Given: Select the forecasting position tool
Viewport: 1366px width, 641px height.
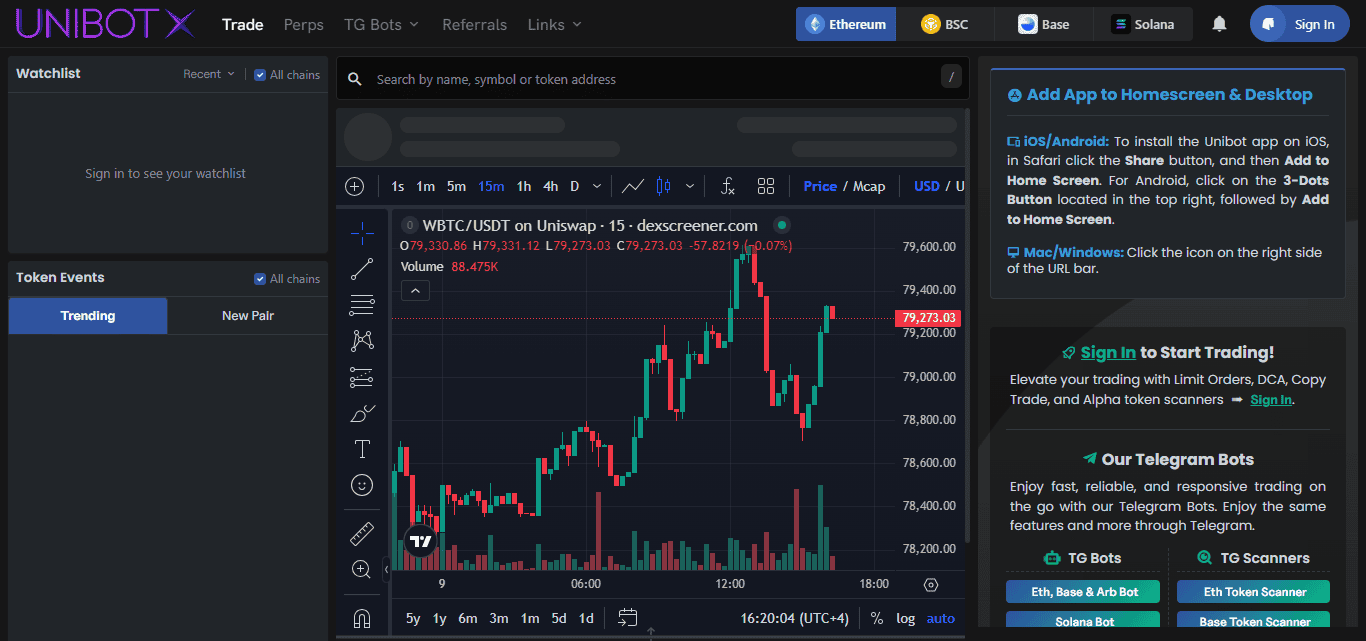Looking at the screenshot, I should point(362,377).
